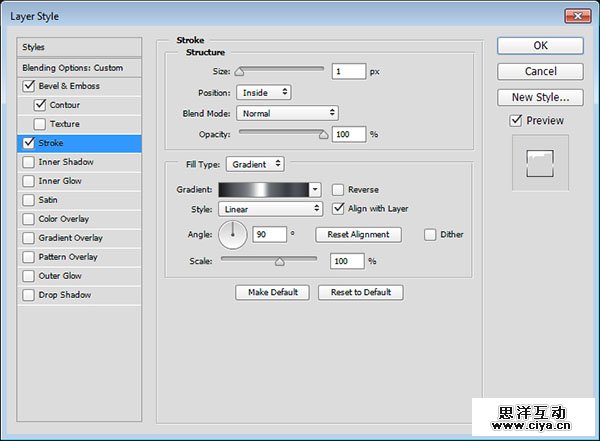This screenshot has width=600, height=441.
Task: Click the gradient swatch bar
Action: pos(264,189)
